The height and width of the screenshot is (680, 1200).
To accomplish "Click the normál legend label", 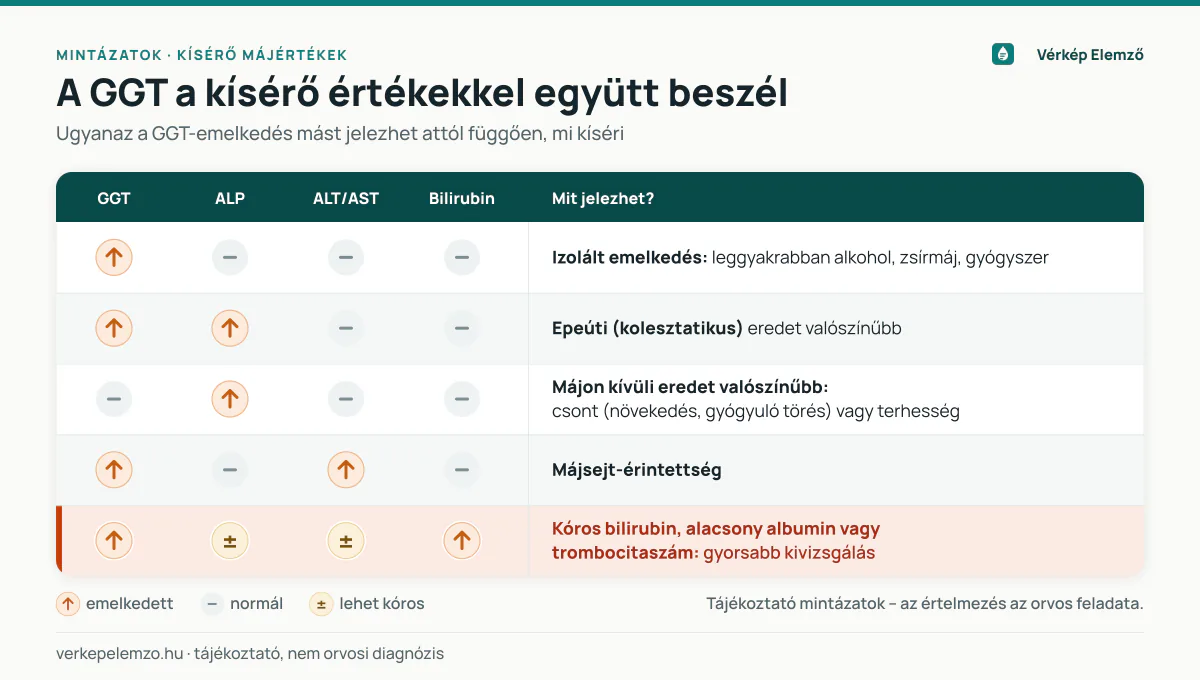I will [256, 604].
